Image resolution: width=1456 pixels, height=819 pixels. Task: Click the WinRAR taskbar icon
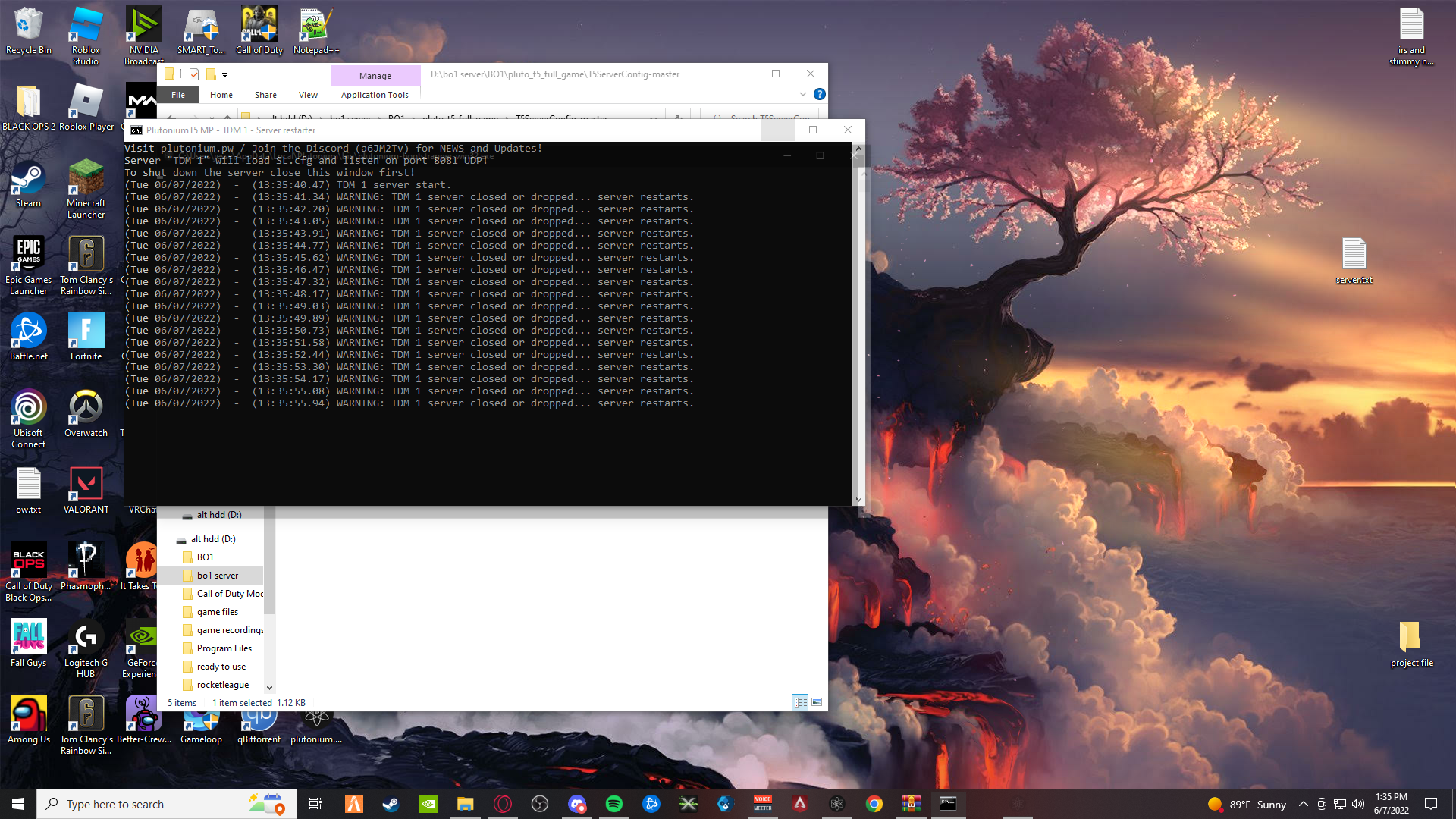pos(912,804)
